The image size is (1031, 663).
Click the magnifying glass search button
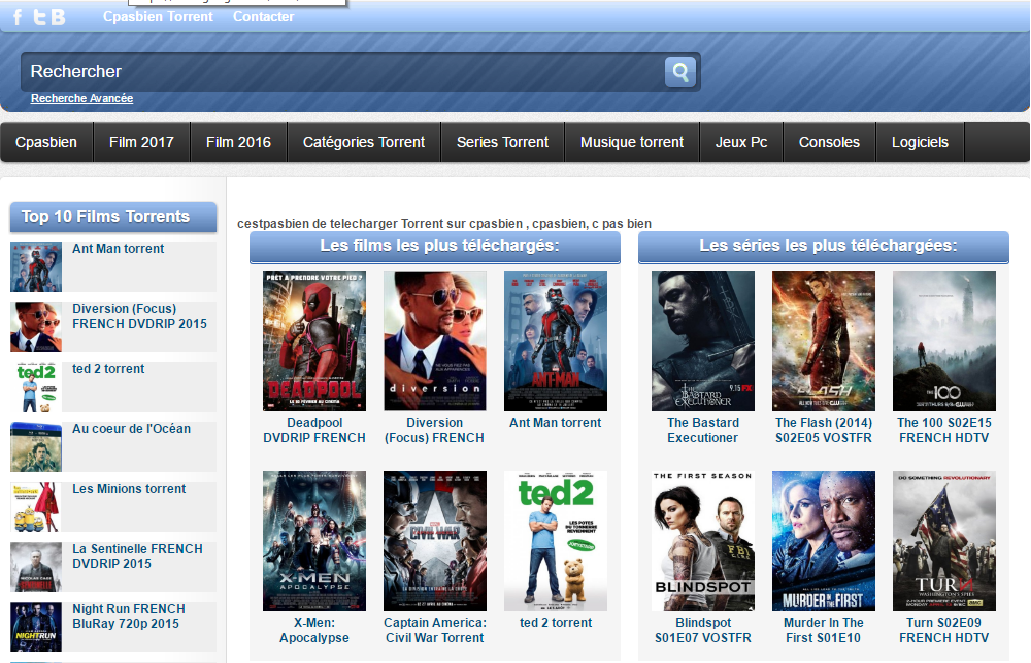[x=680, y=72]
